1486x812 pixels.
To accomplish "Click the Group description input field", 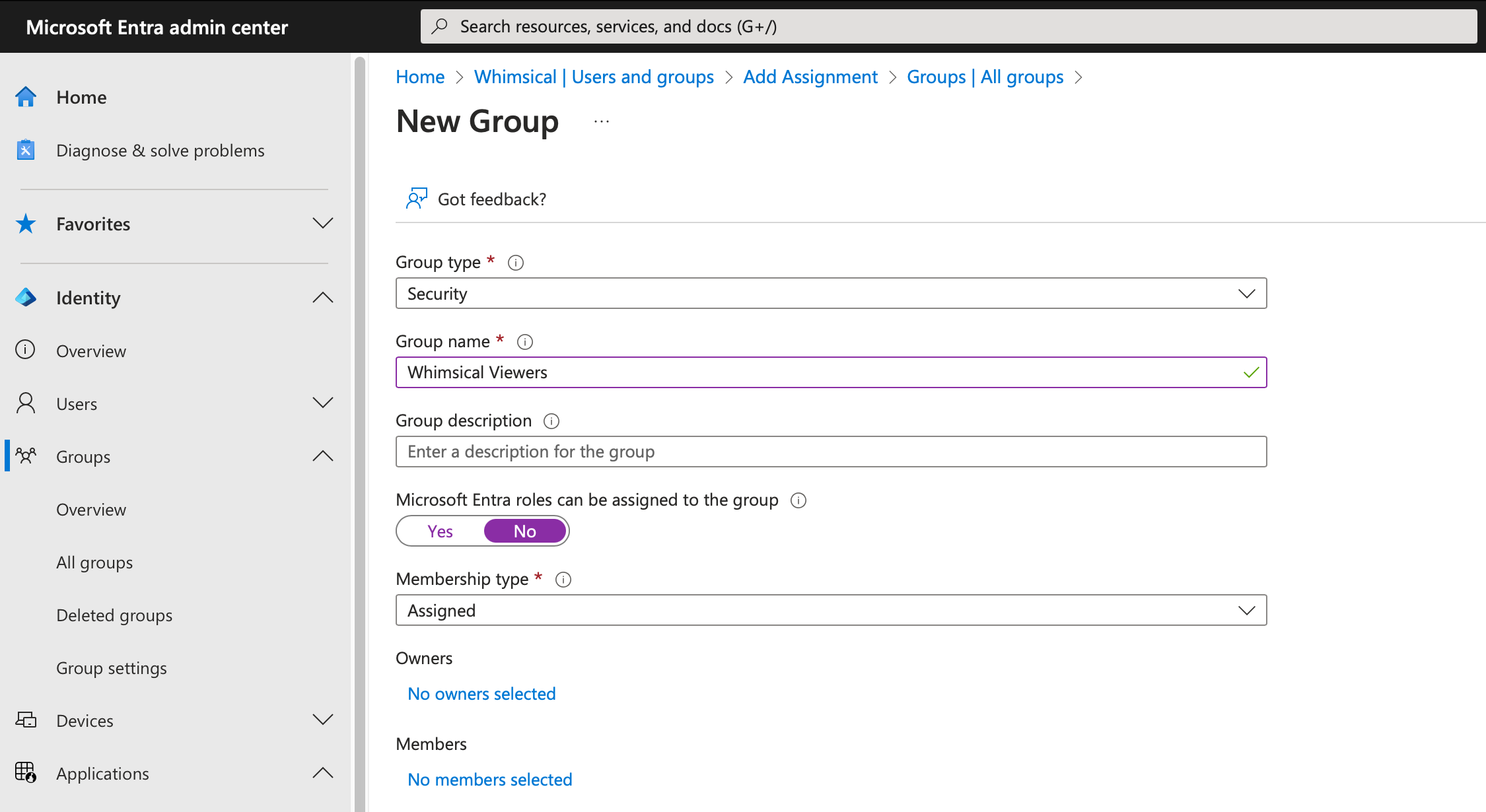I will click(x=831, y=452).
